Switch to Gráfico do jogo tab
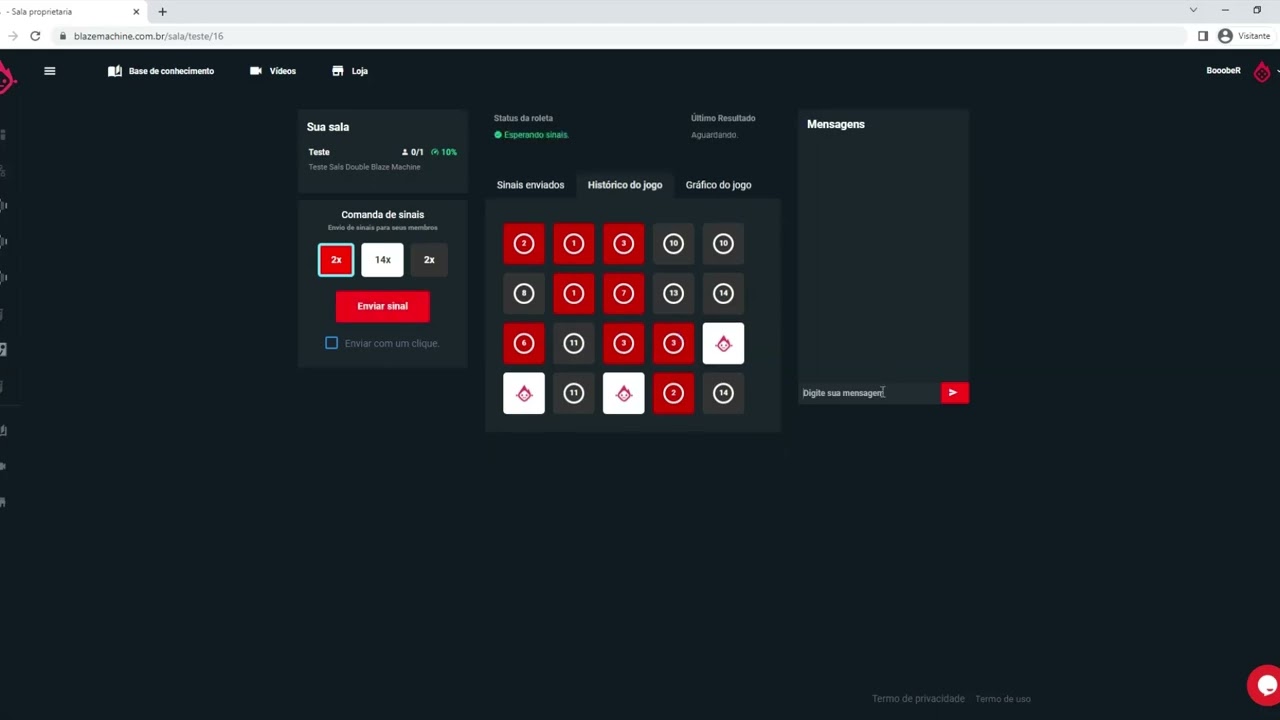Viewport: 1280px width, 720px height. (x=718, y=185)
